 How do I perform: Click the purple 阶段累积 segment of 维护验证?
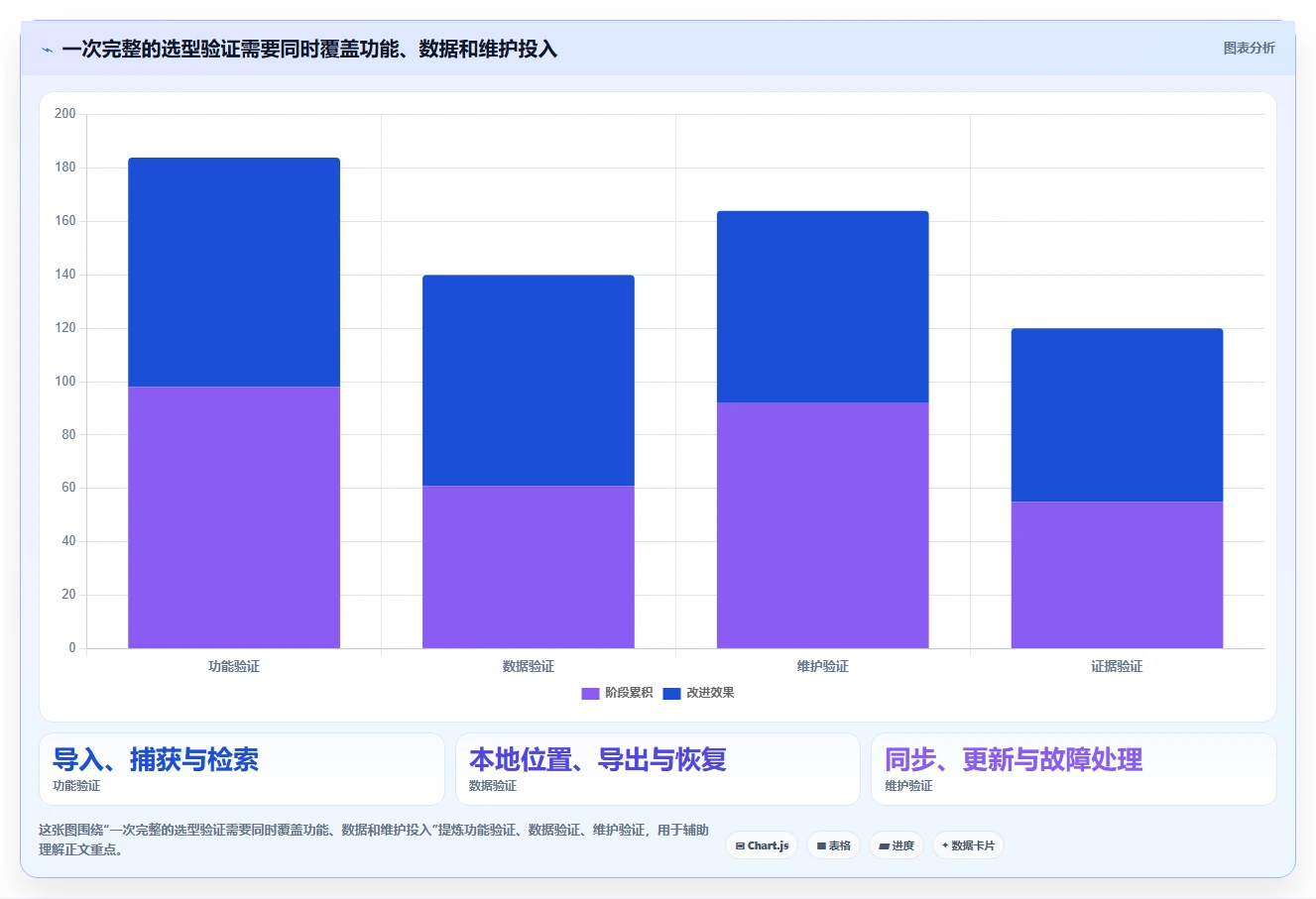click(823, 525)
